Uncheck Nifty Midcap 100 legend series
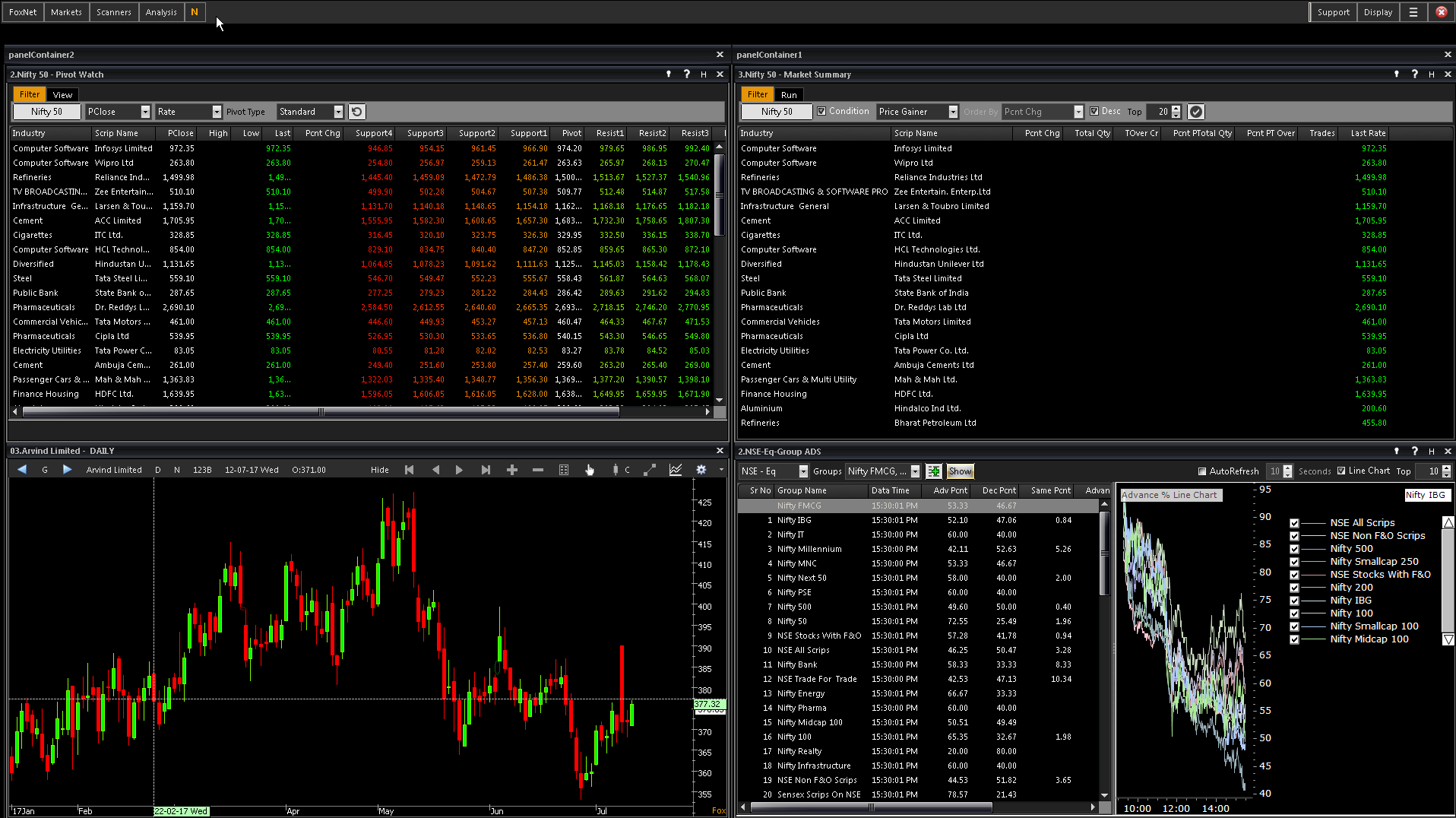The image size is (1456, 818). [x=1294, y=639]
